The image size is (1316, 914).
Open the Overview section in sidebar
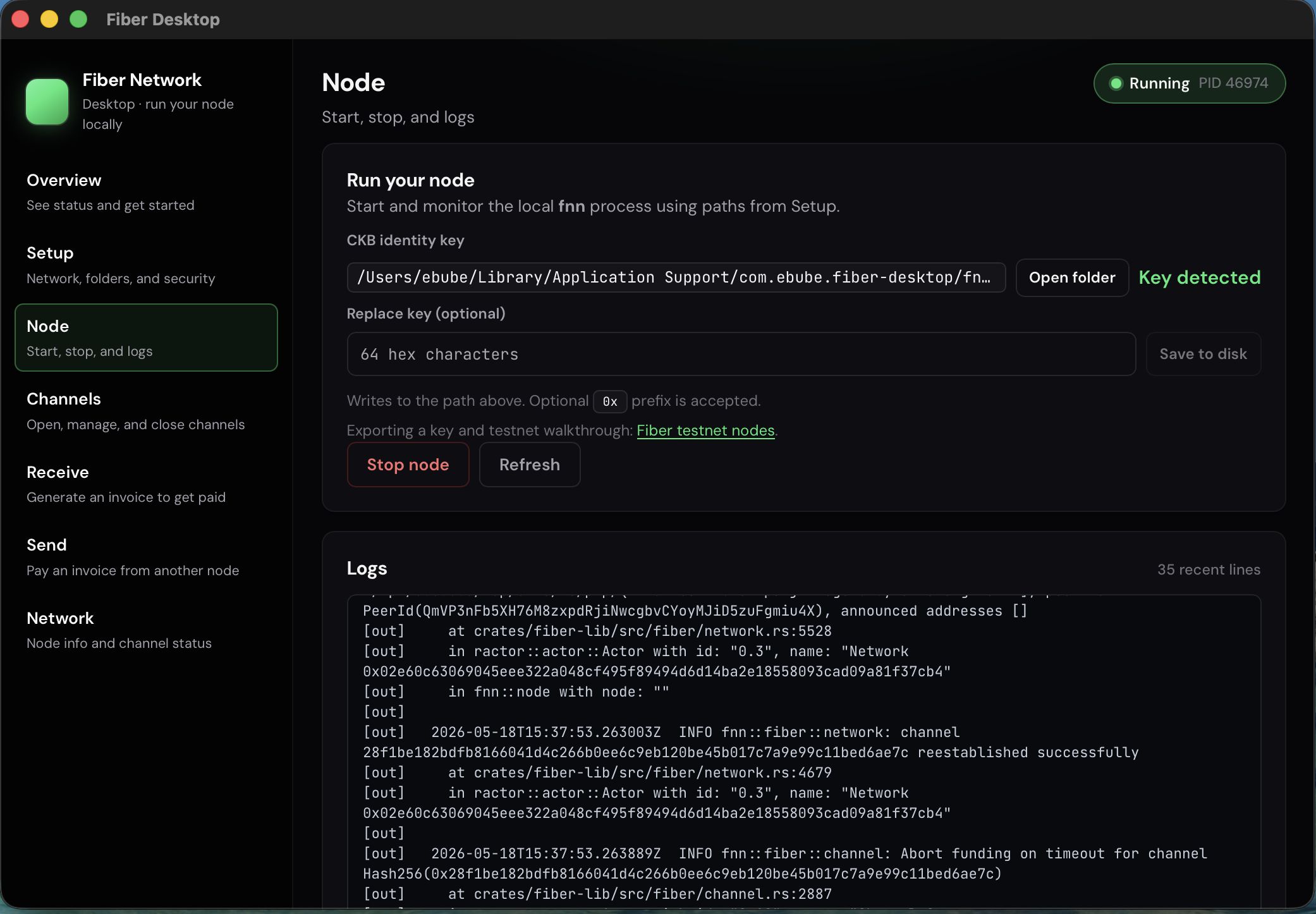click(x=146, y=192)
